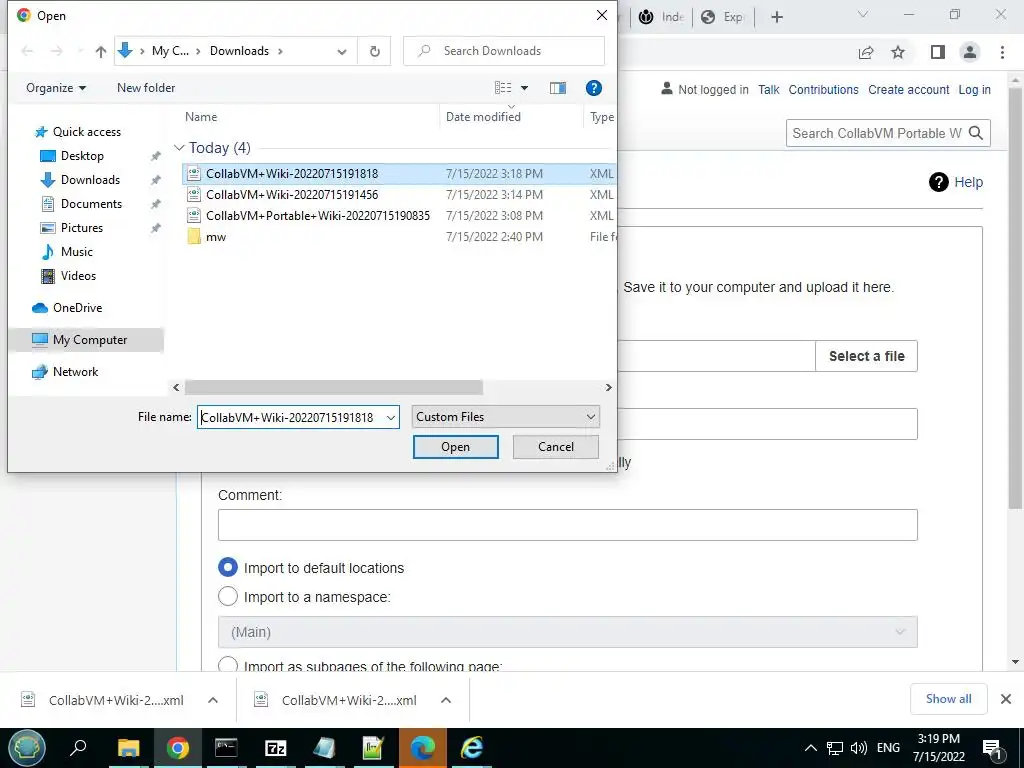
Task: Create a New folder
Action: 146,88
